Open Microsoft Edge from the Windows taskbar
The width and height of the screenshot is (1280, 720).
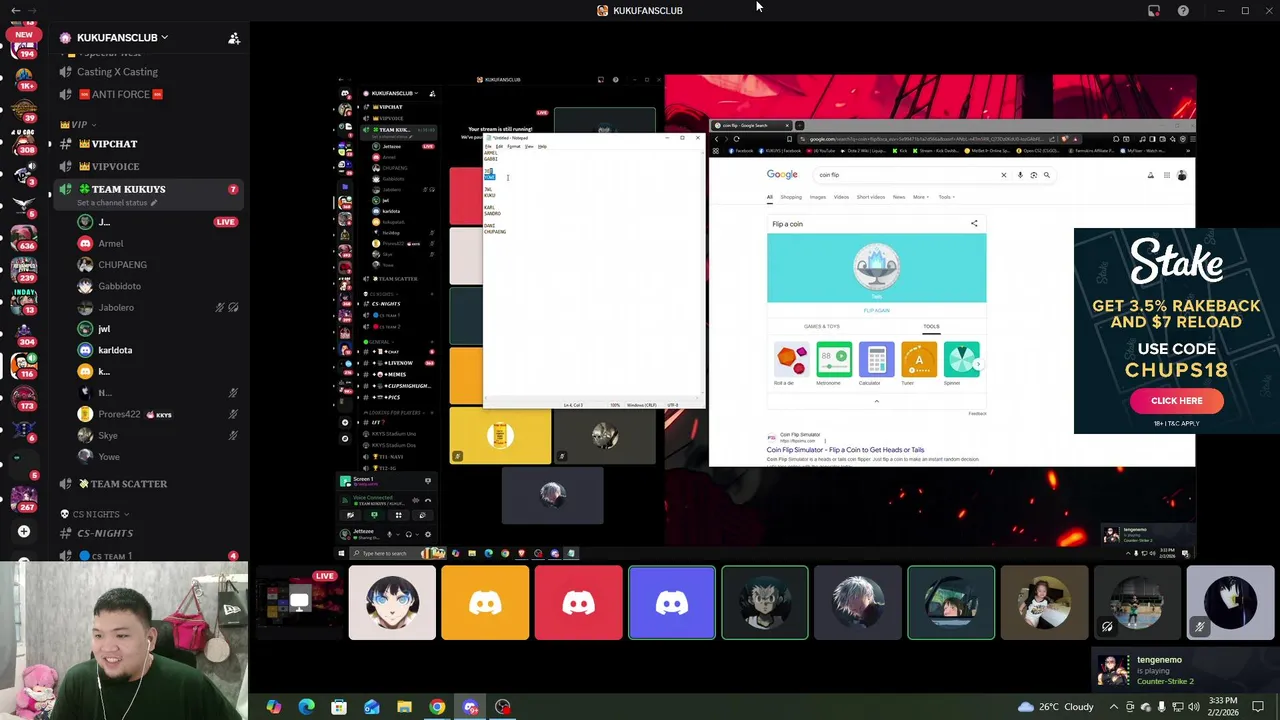point(306,707)
